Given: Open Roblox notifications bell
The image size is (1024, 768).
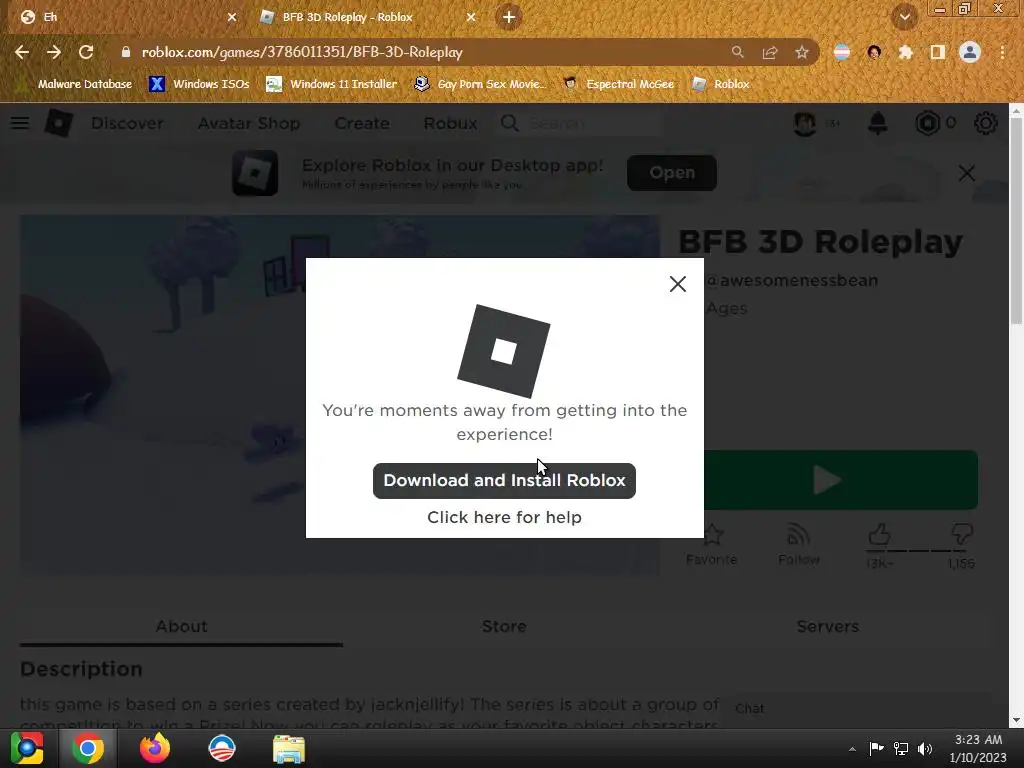Looking at the screenshot, I should [x=878, y=123].
